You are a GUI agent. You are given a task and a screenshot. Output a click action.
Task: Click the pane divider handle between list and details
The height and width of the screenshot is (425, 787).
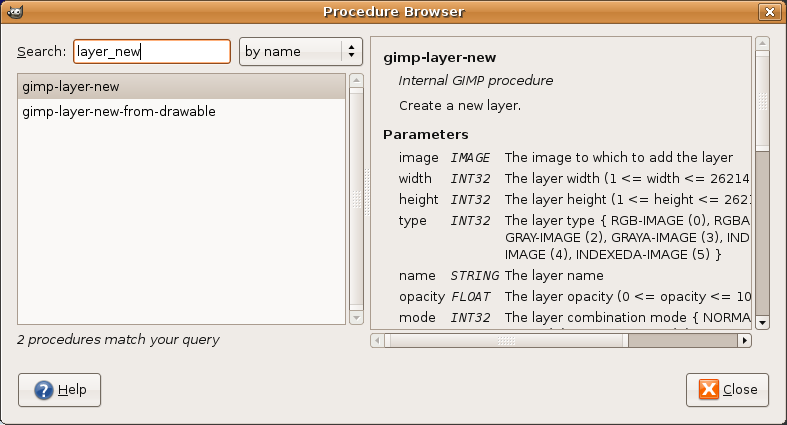(x=367, y=193)
